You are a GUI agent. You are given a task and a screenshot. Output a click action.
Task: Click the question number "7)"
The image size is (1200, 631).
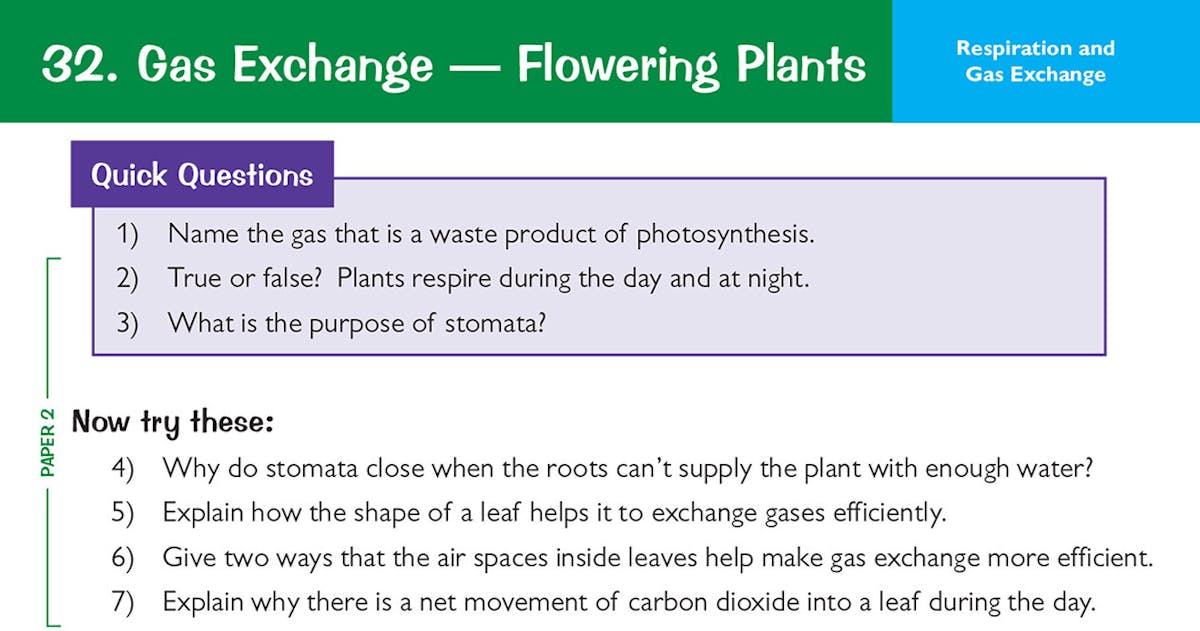[122, 603]
